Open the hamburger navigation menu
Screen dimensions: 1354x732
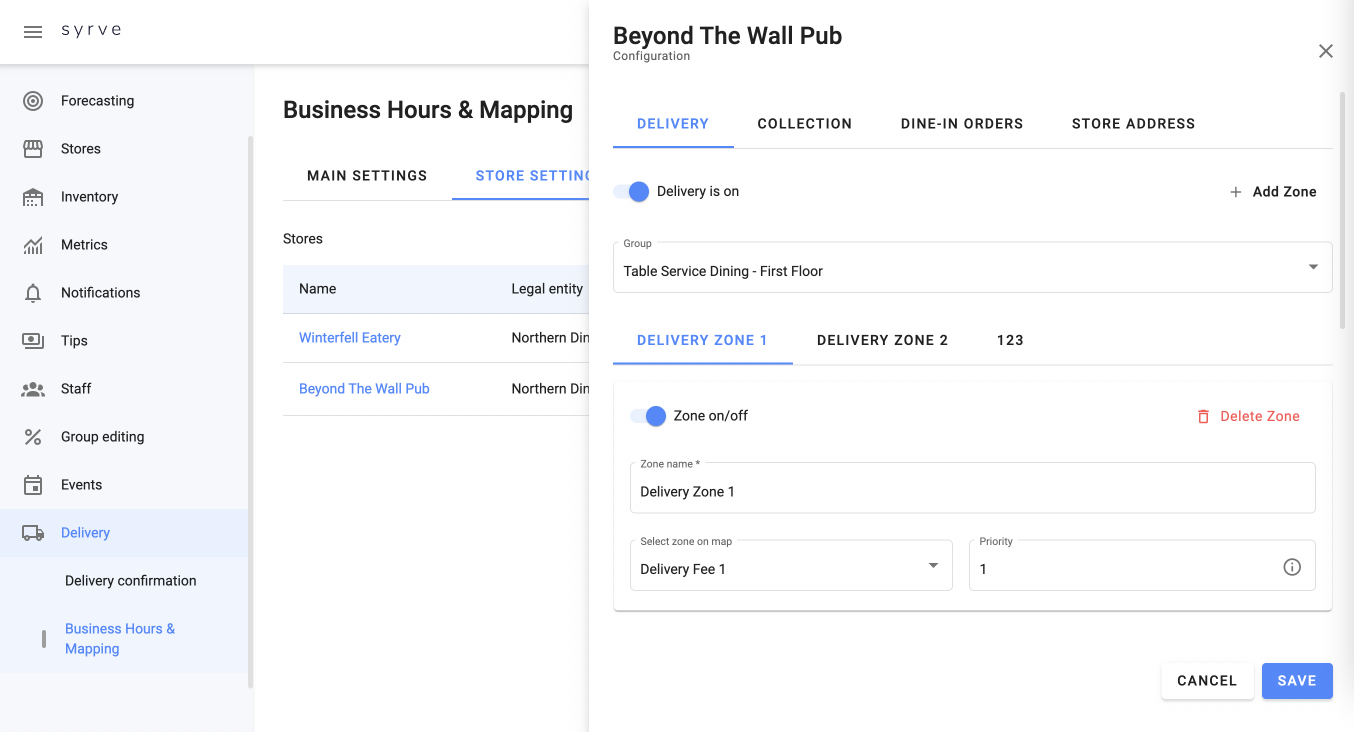tap(33, 32)
